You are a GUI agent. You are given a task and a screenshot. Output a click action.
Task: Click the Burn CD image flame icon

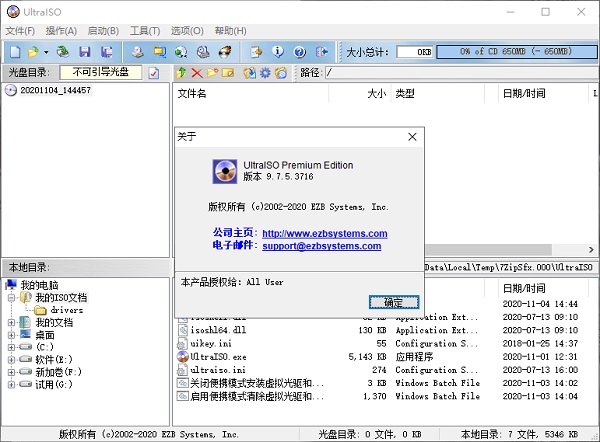226,51
